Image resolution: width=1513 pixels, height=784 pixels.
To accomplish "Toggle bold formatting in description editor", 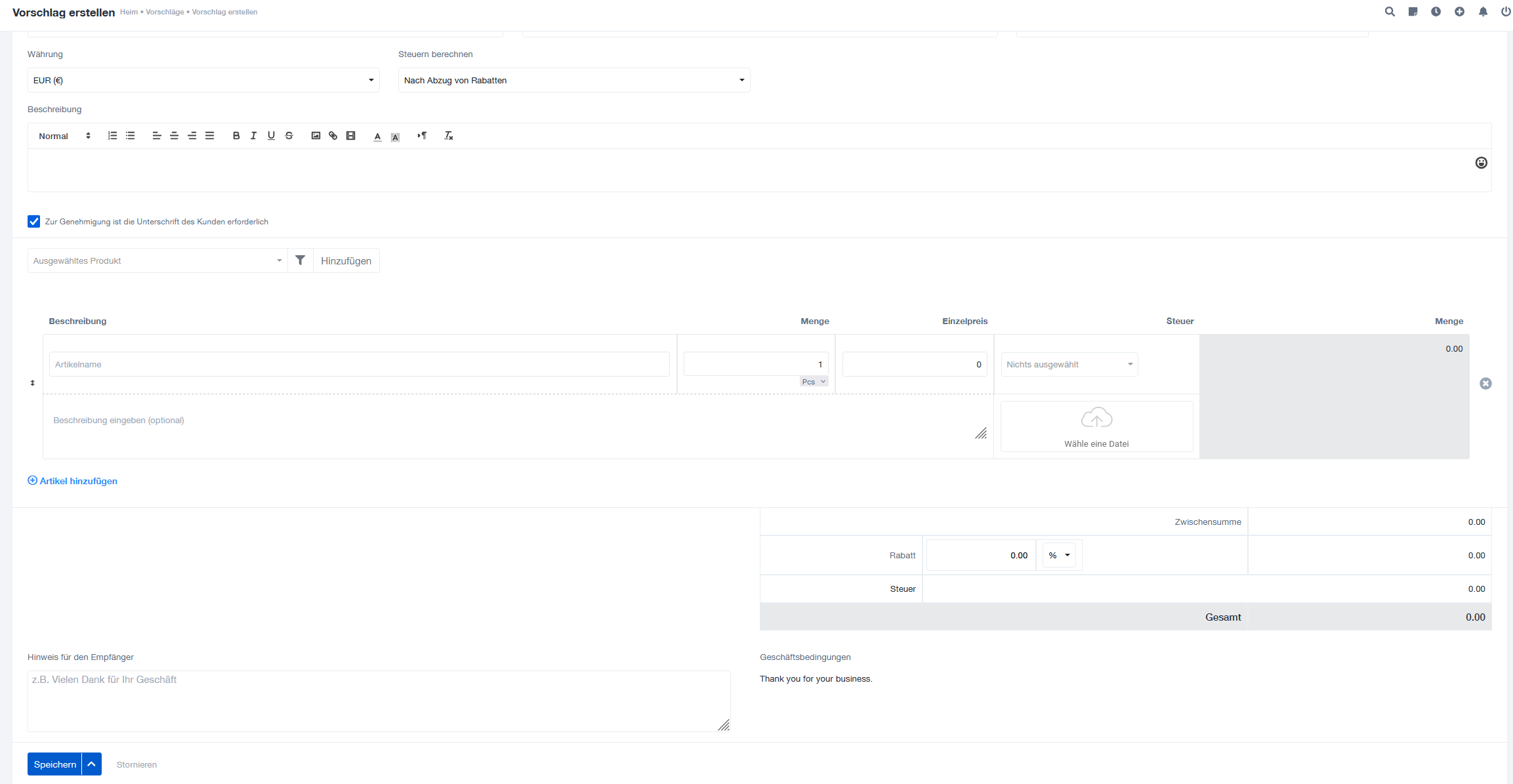I will tap(236, 136).
